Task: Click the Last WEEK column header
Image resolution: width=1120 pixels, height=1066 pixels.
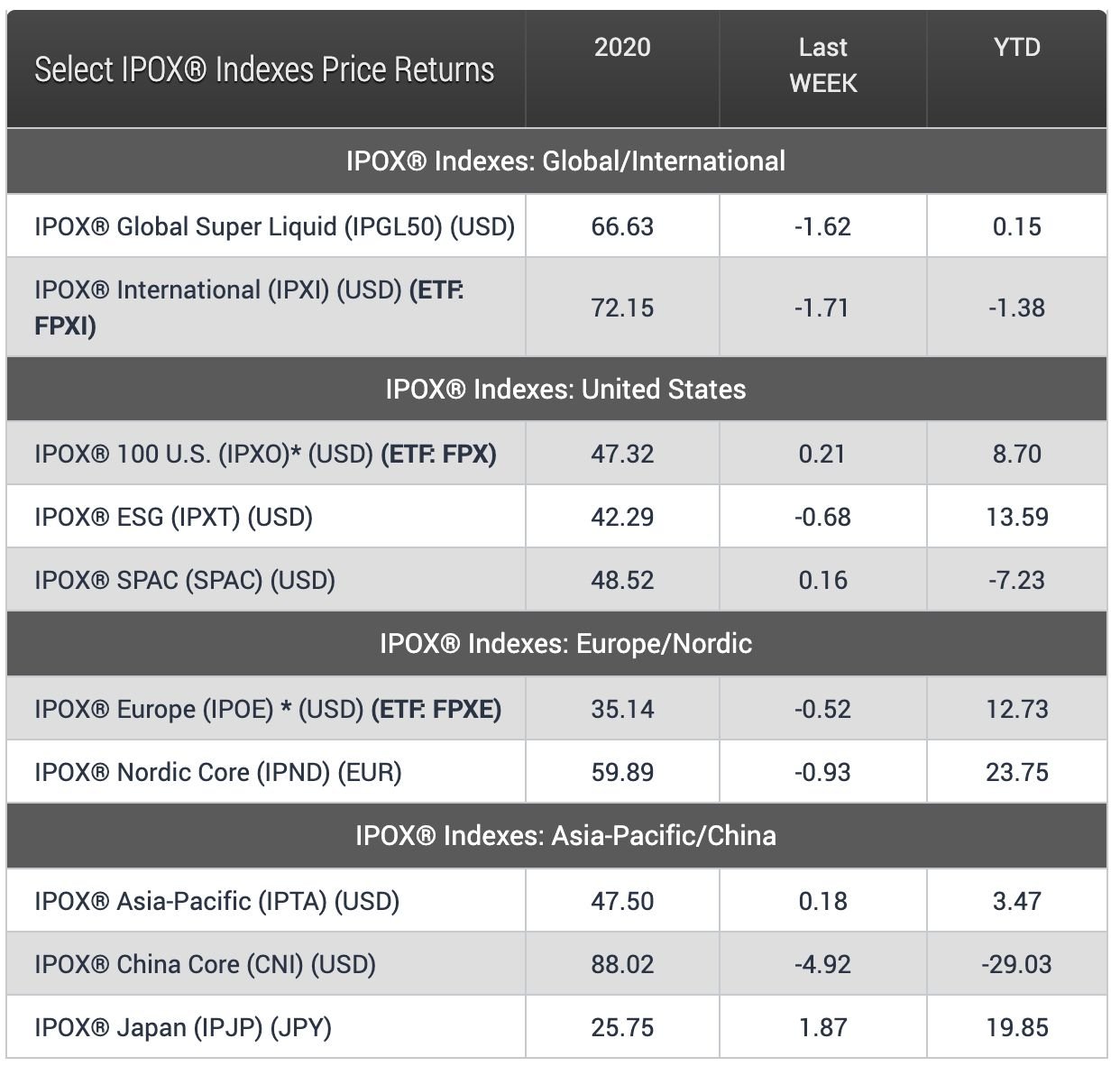Action: point(822,65)
